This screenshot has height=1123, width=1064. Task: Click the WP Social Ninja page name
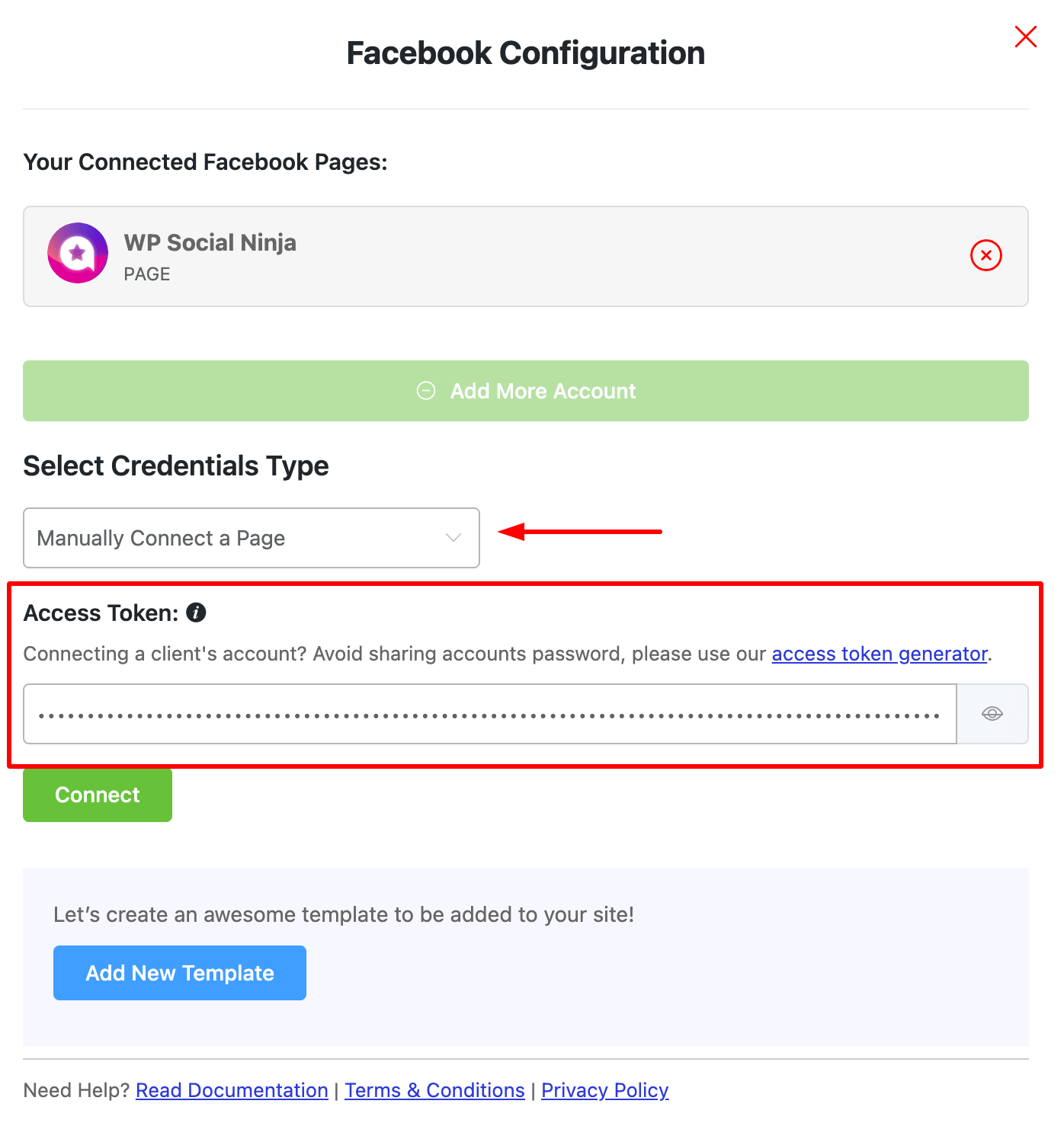(210, 242)
